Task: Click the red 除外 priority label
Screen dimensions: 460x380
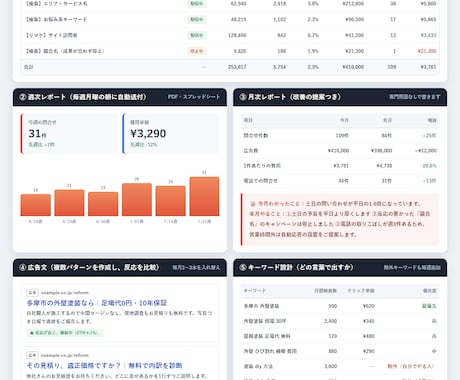Action: (411, 366)
